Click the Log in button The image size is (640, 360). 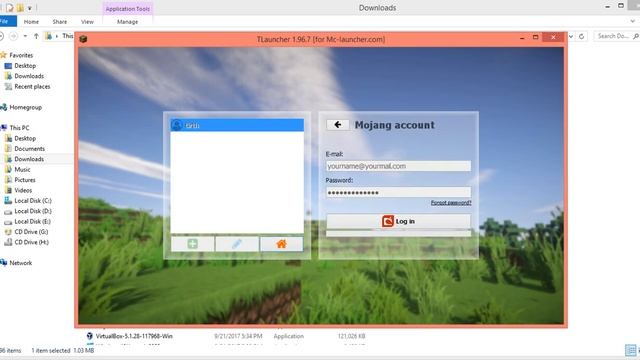point(398,221)
